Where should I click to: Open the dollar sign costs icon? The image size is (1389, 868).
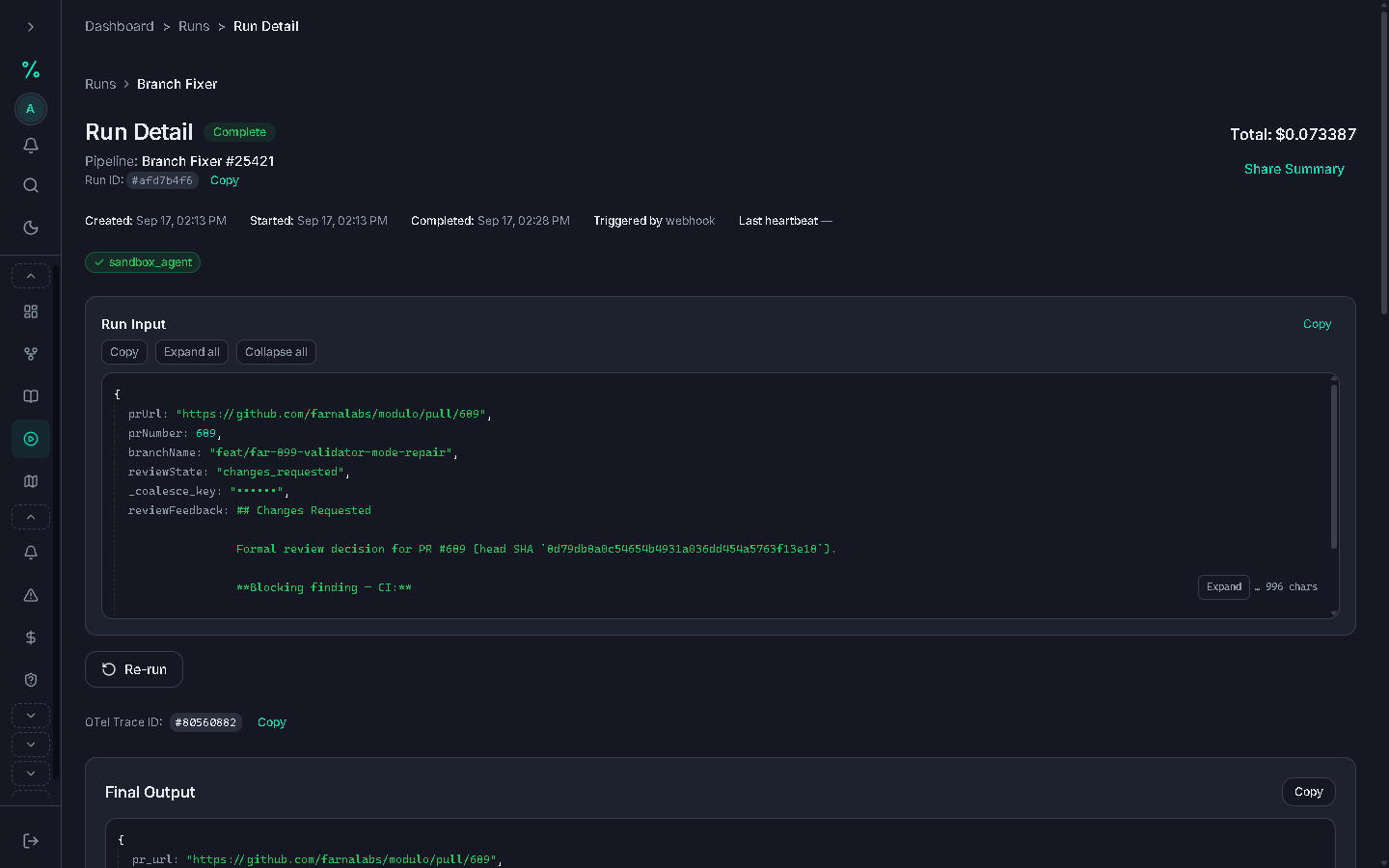pos(31,637)
